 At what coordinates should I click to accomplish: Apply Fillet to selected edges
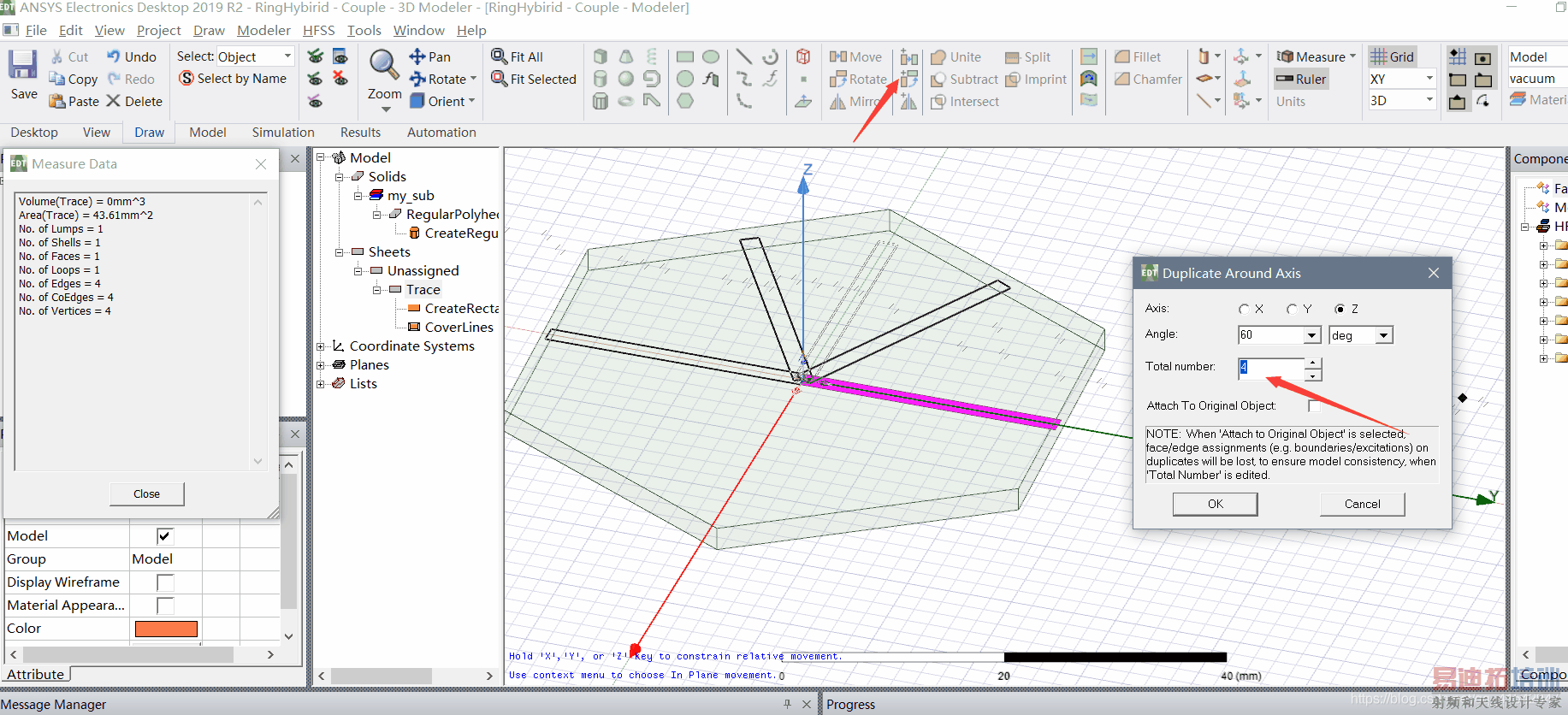click(x=1138, y=56)
